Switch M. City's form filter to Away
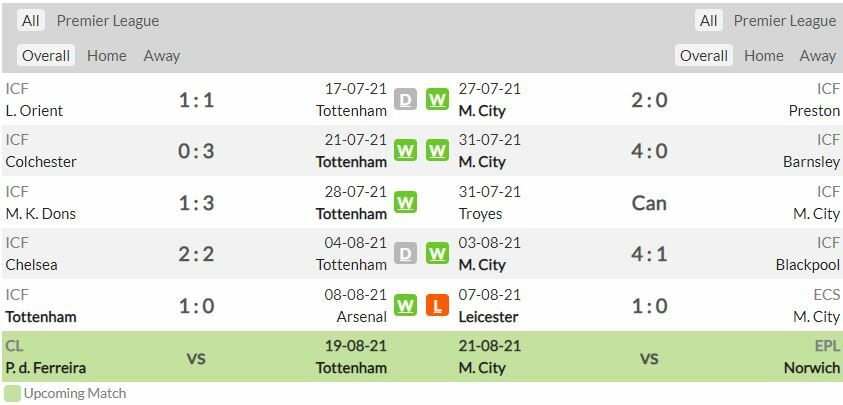843x405 pixels. (817, 56)
